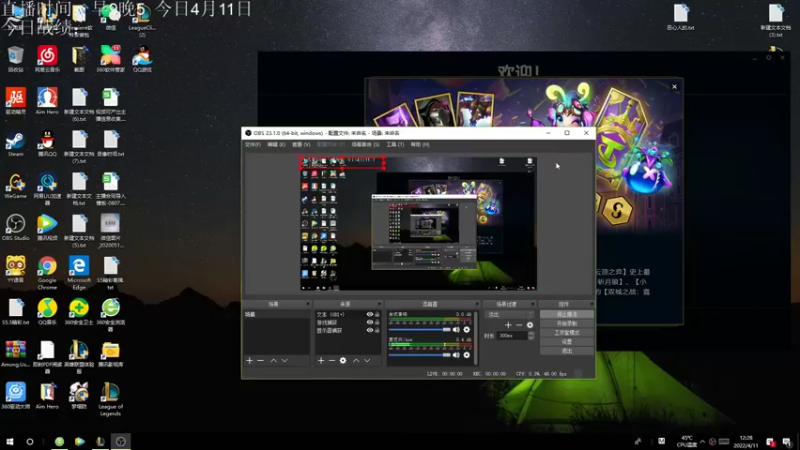Open the League of Legends desktop shortcut
This screenshot has width=800, height=450.
110,399
